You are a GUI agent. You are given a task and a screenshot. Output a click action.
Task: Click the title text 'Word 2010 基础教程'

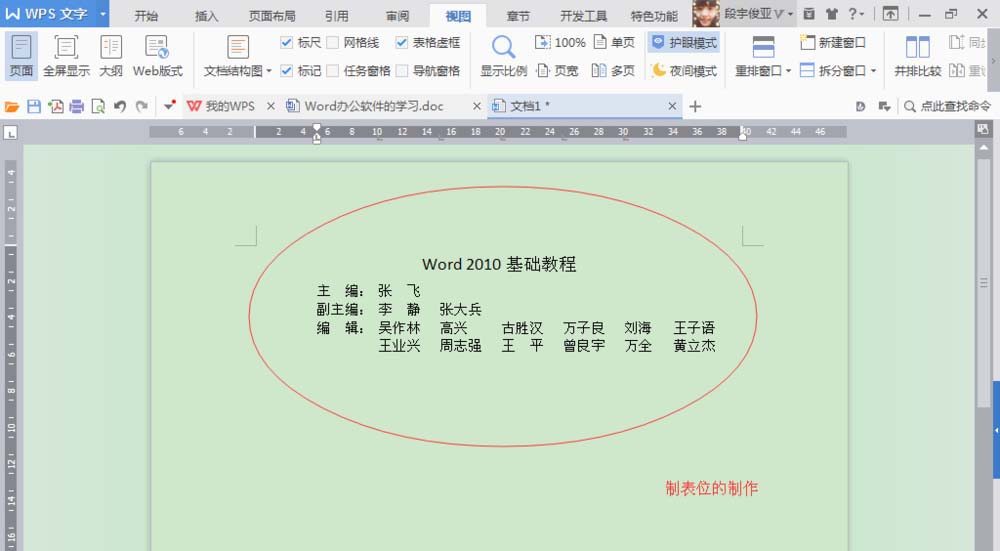tap(499, 264)
